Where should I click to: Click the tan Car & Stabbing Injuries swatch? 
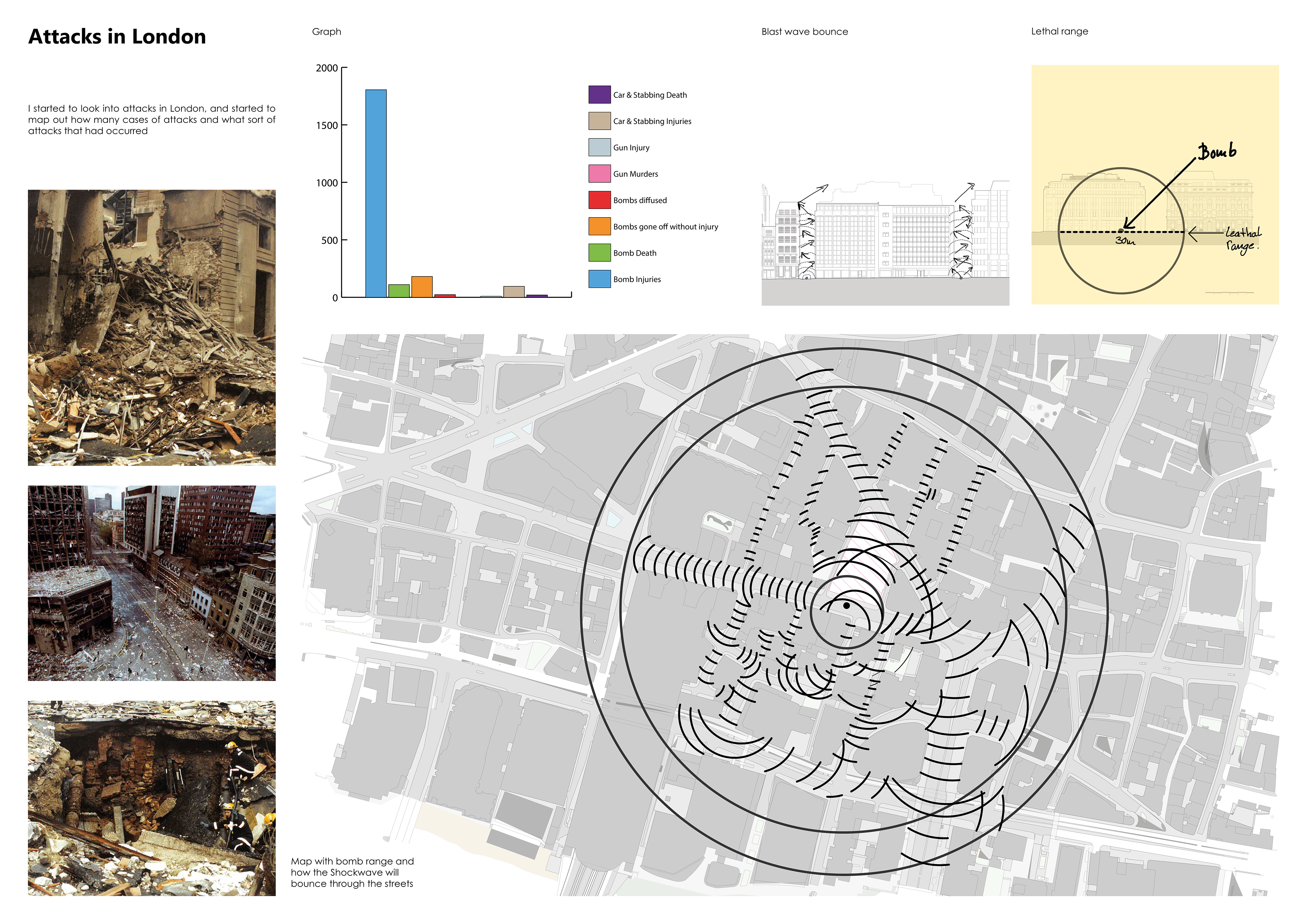pyautogui.click(x=599, y=121)
